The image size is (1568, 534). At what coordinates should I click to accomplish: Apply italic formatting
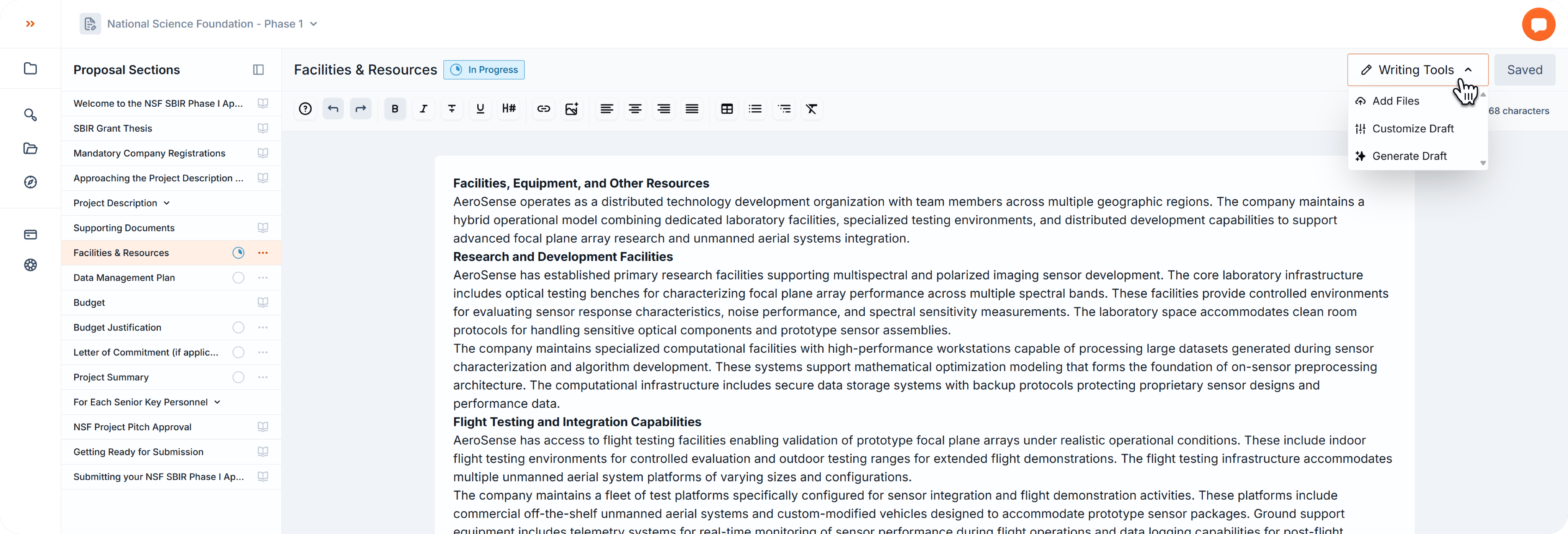click(424, 109)
